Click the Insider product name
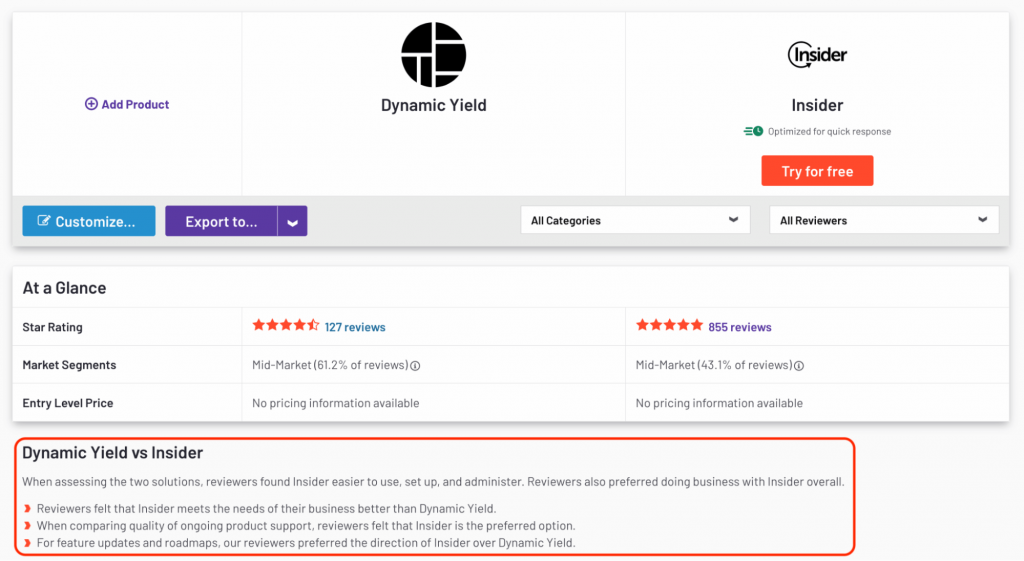Screen dimensions: 1024x561 point(817,105)
